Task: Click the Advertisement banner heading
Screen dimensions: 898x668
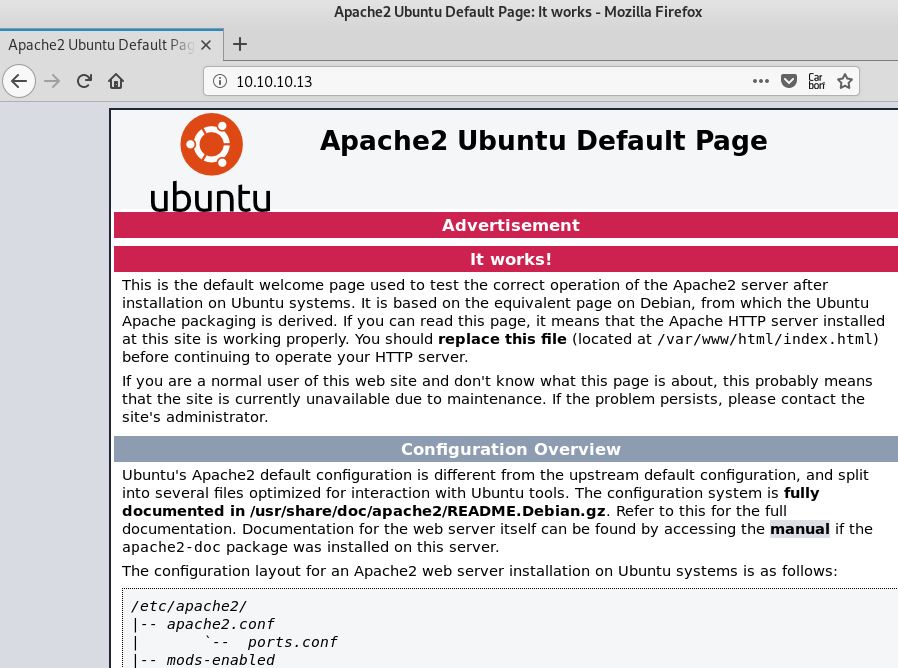Action: 510,225
